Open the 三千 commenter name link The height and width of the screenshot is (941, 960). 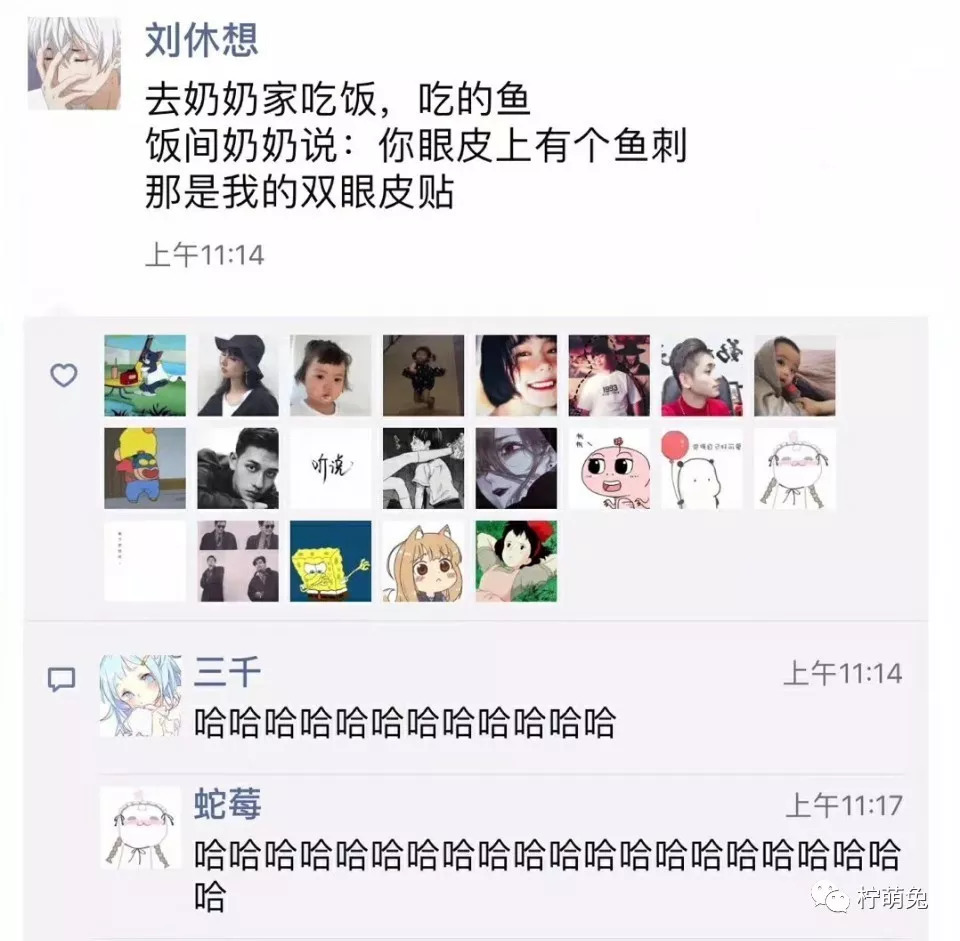pyautogui.click(x=227, y=672)
